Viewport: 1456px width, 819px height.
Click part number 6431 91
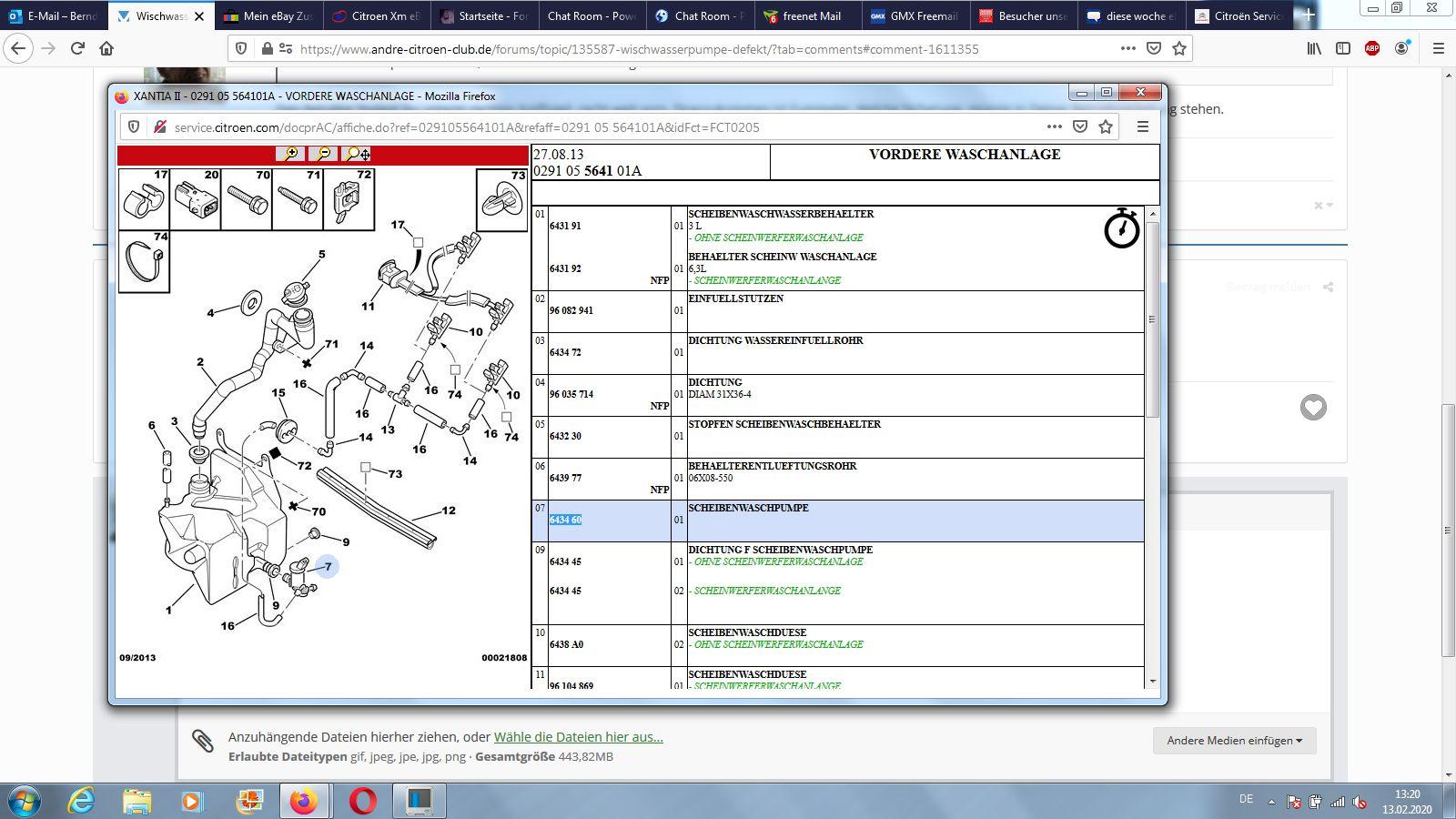click(565, 226)
